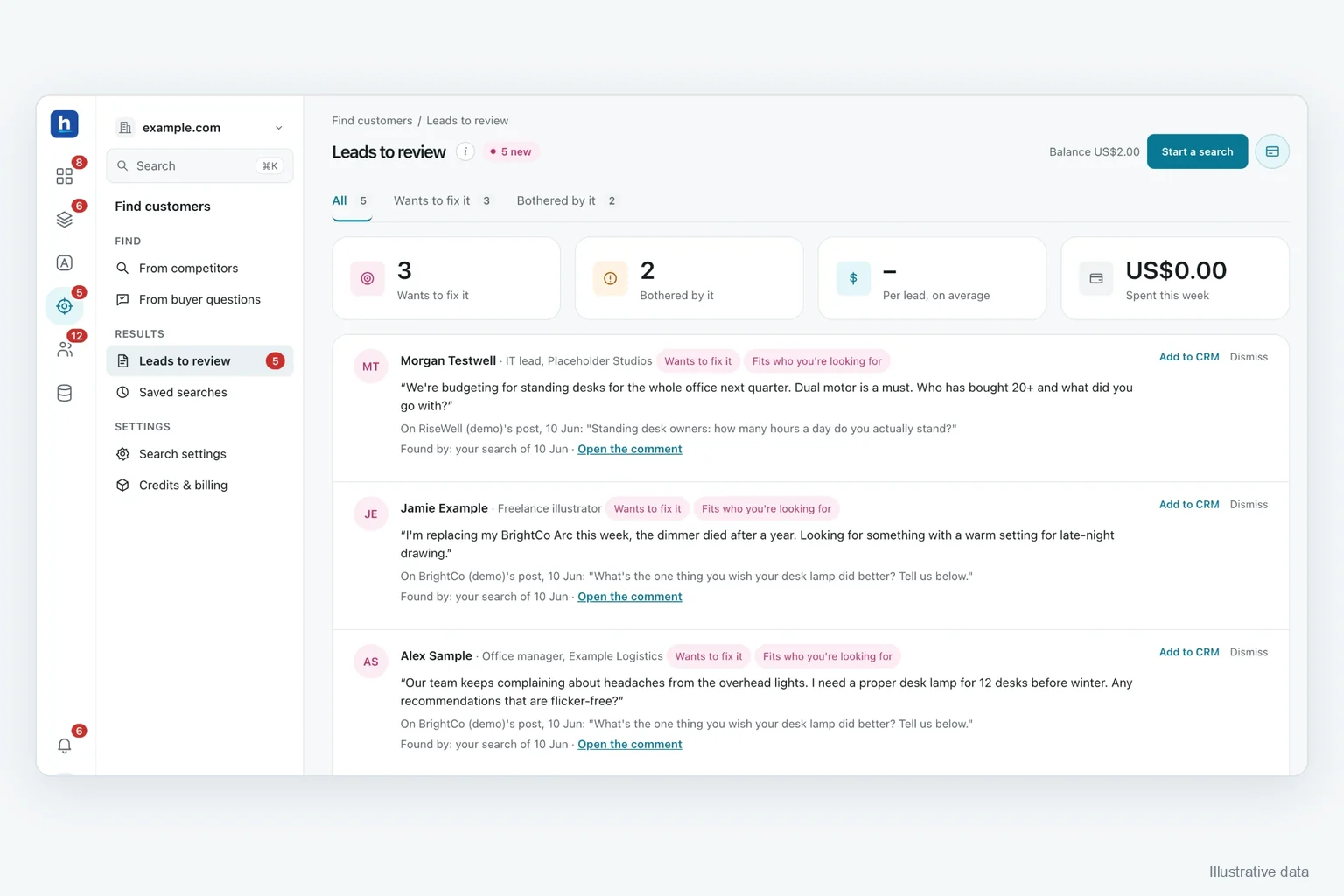The width and height of the screenshot is (1344, 896).
Task: Open Credits & billing in the sidebar
Action: click(199, 485)
